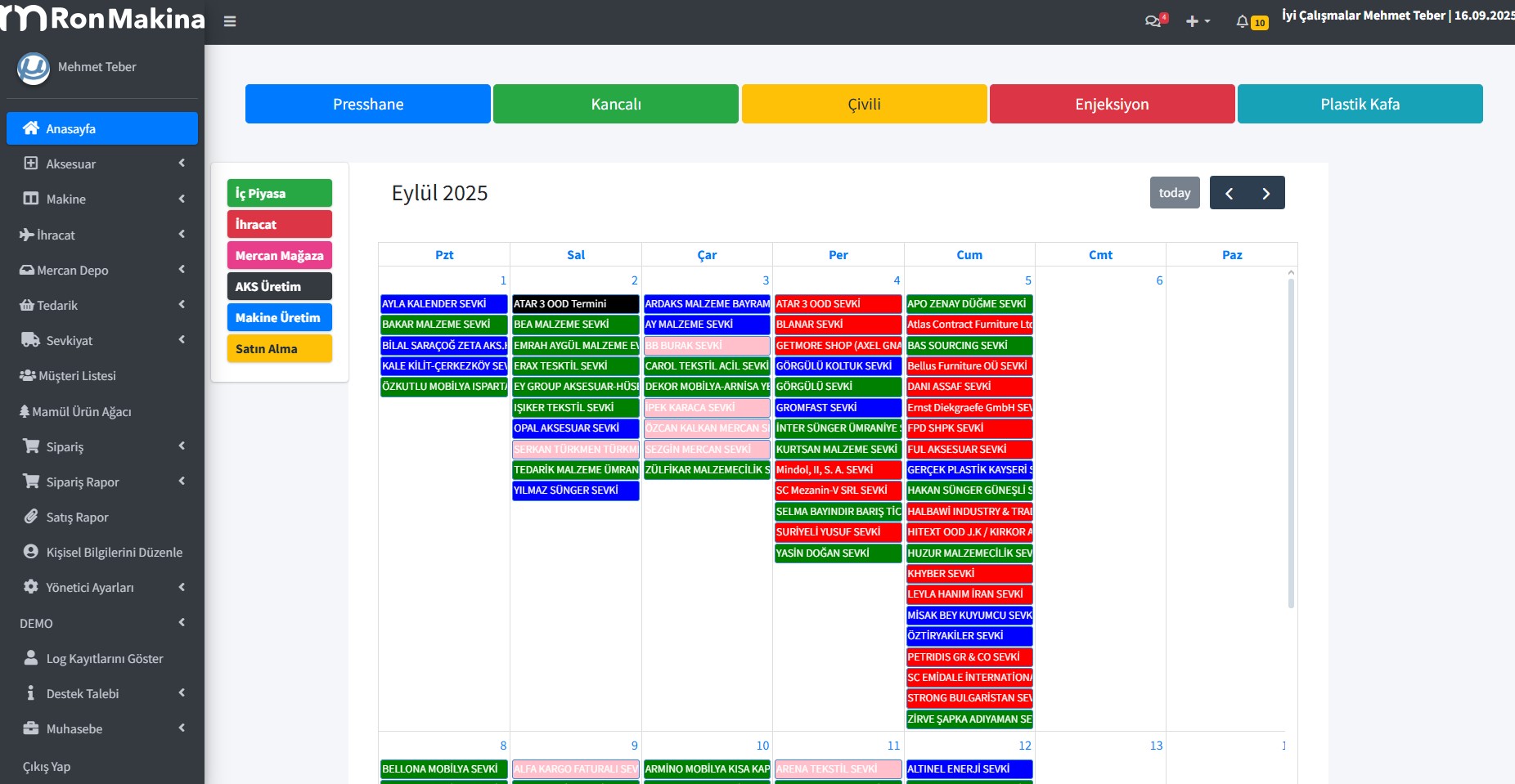Click the Sipariş shopping cart icon
This screenshot has width=1515, height=784.
click(31, 446)
